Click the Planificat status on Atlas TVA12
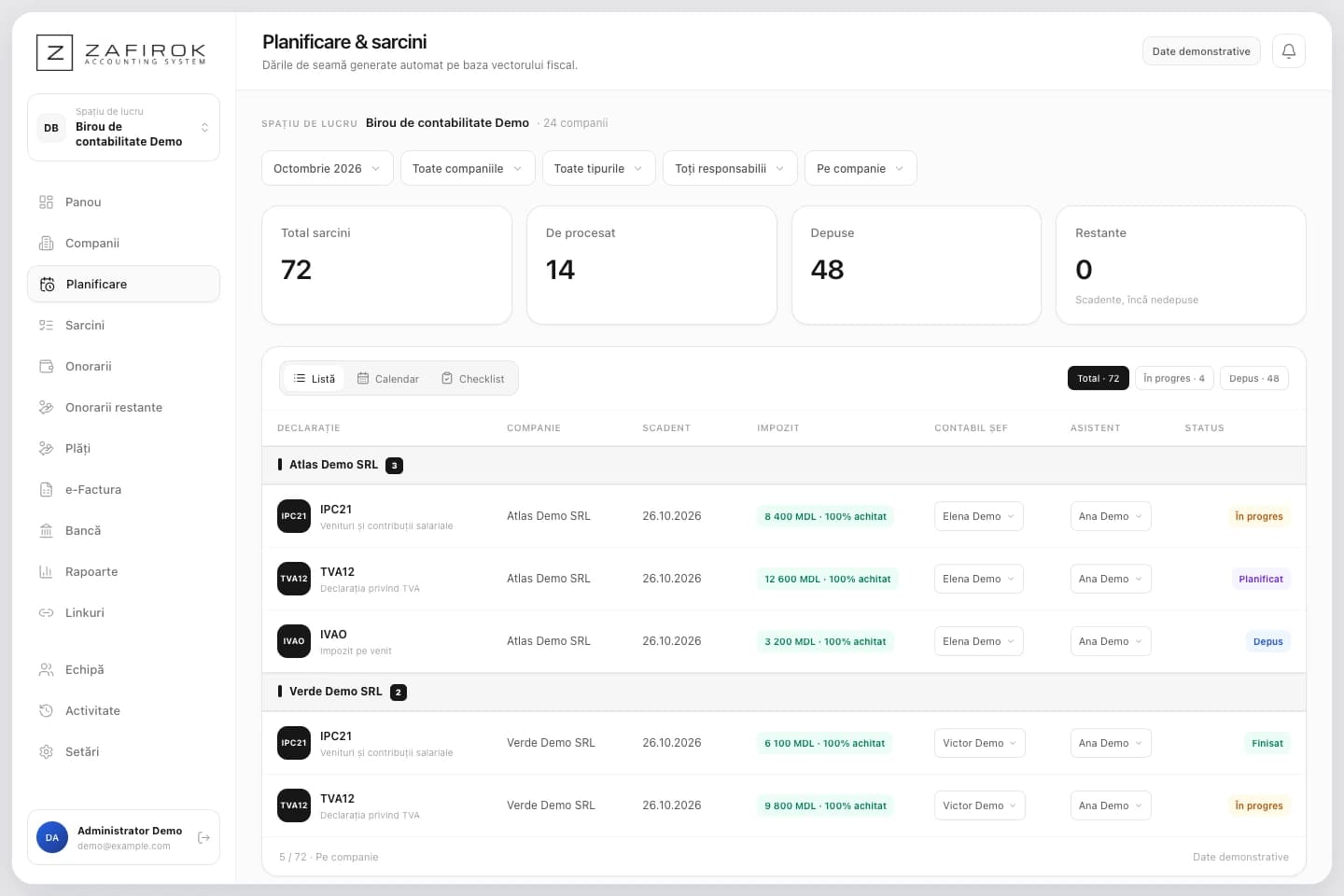 click(1260, 579)
